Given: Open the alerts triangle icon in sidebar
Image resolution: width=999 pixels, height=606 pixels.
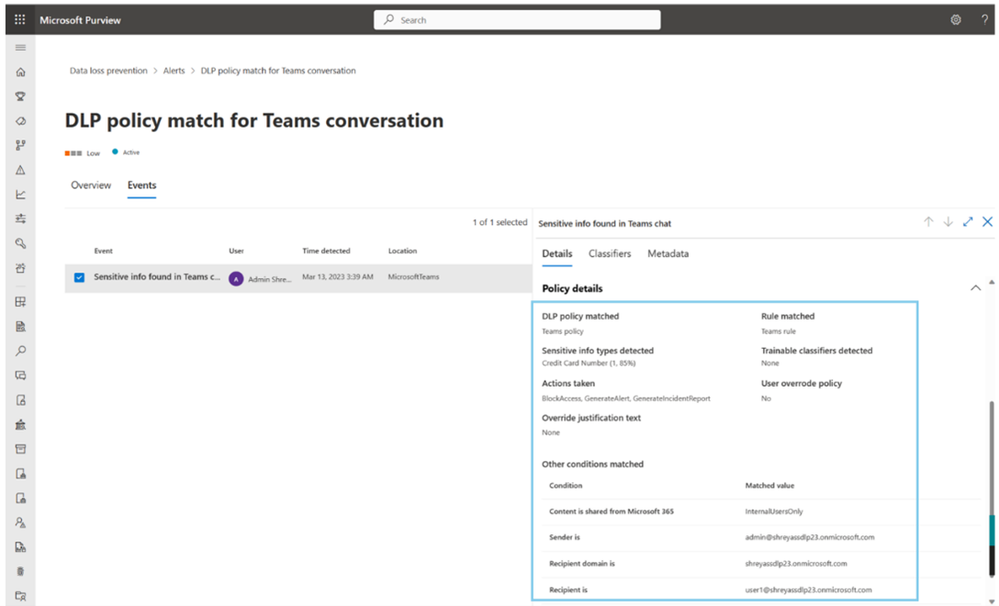Looking at the screenshot, I should [x=20, y=170].
